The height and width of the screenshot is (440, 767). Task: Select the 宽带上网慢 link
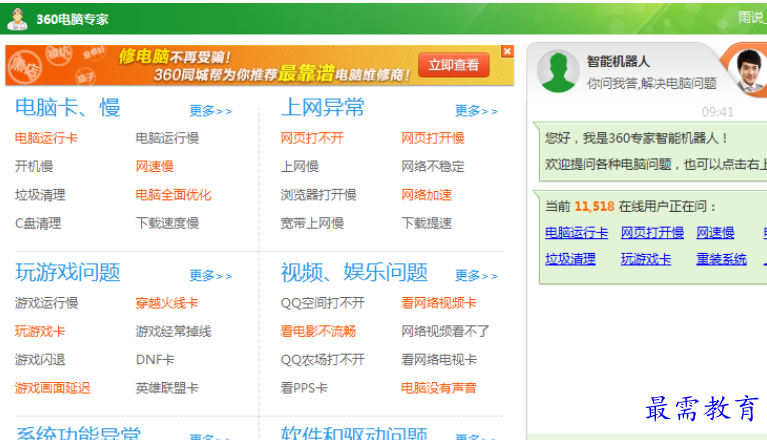[312, 223]
